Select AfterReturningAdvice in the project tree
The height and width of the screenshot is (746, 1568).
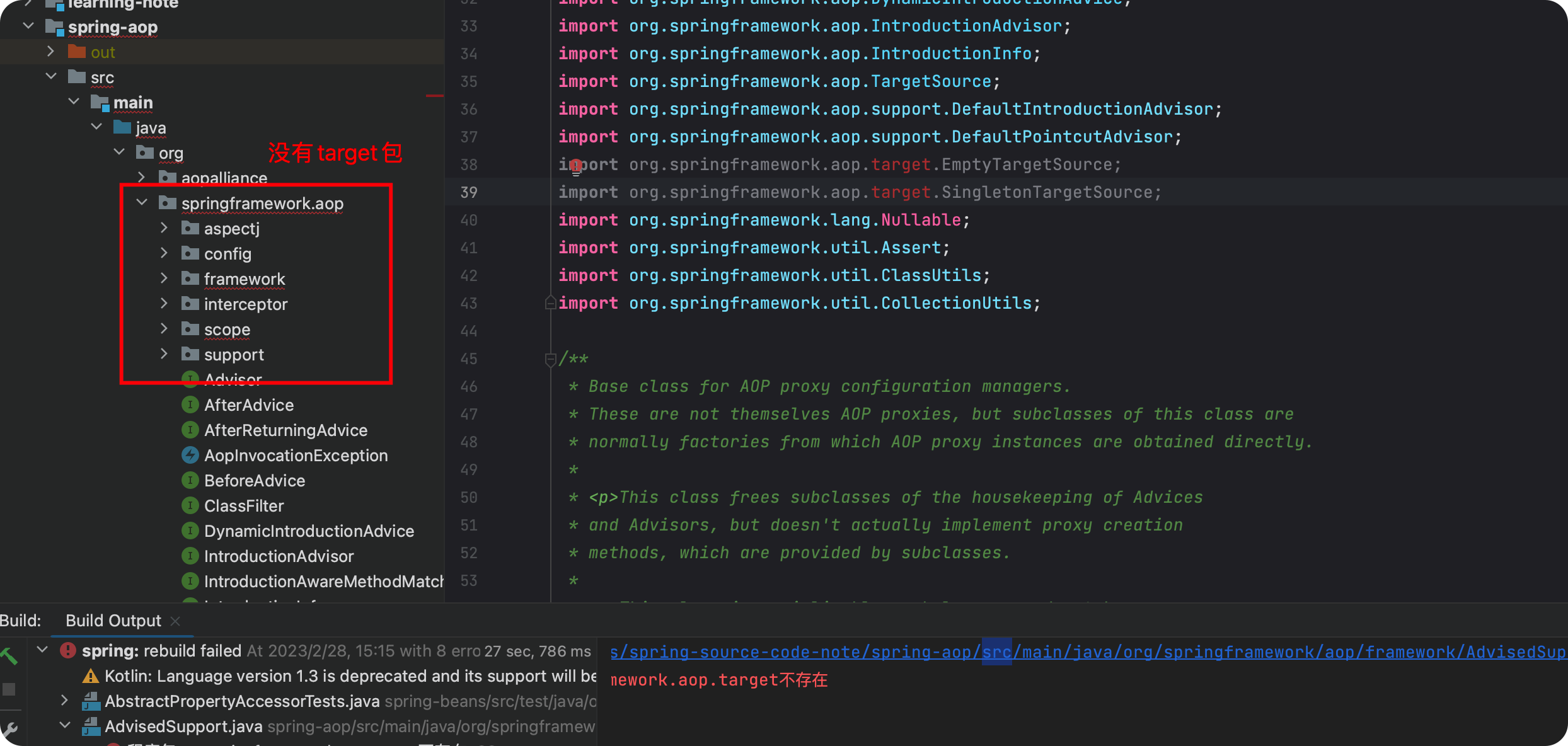coord(285,430)
